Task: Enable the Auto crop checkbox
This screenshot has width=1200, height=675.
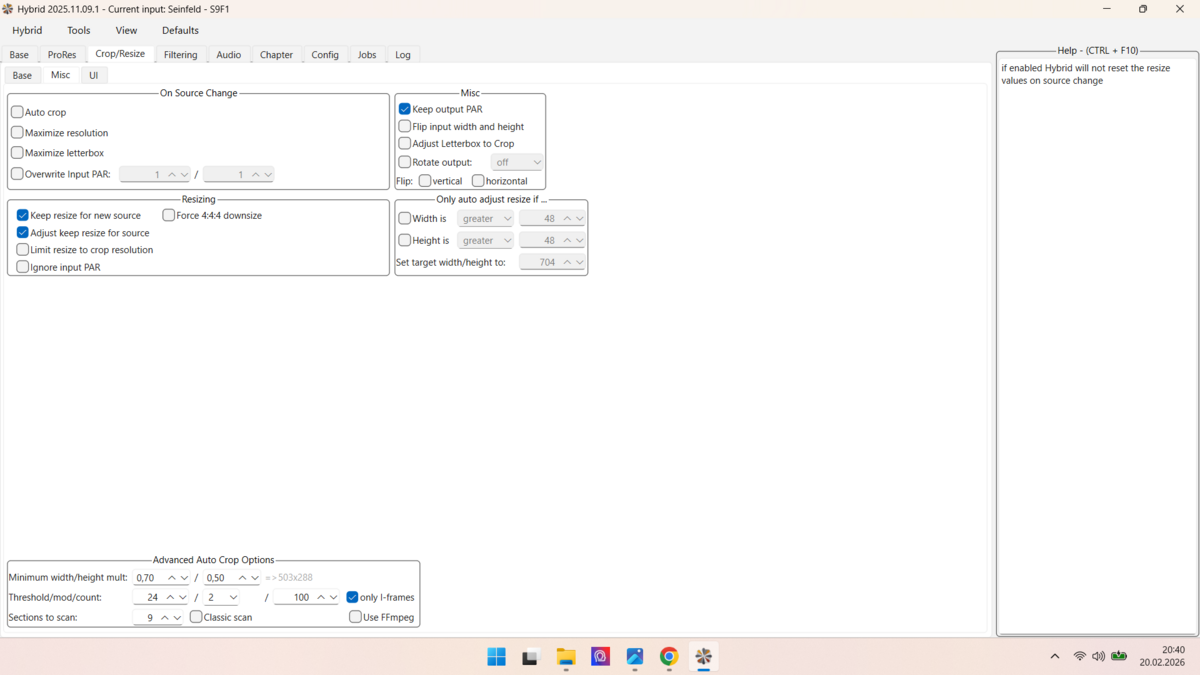Action: click(17, 112)
